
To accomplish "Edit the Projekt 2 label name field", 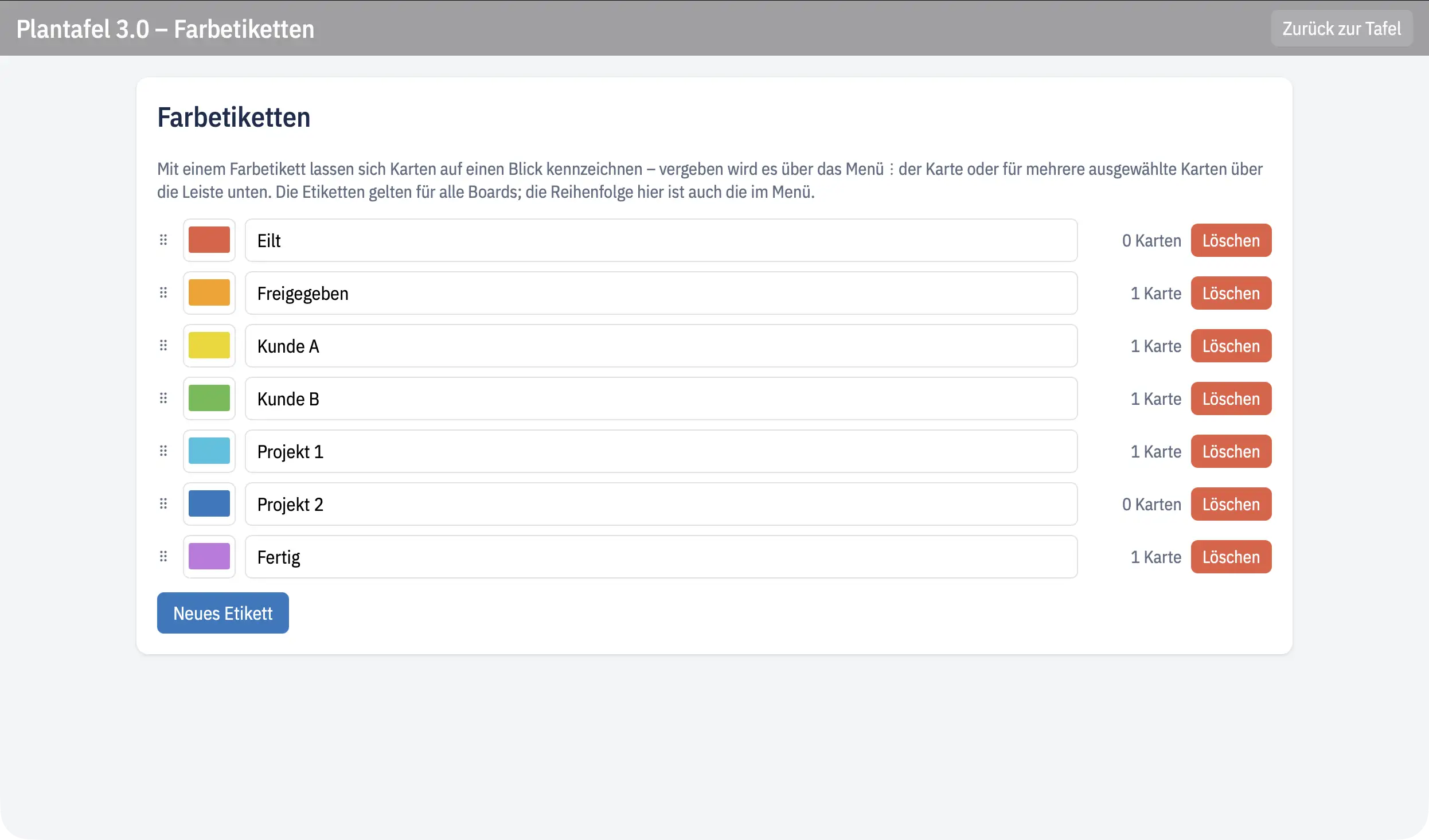I will pyautogui.click(x=661, y=504).
